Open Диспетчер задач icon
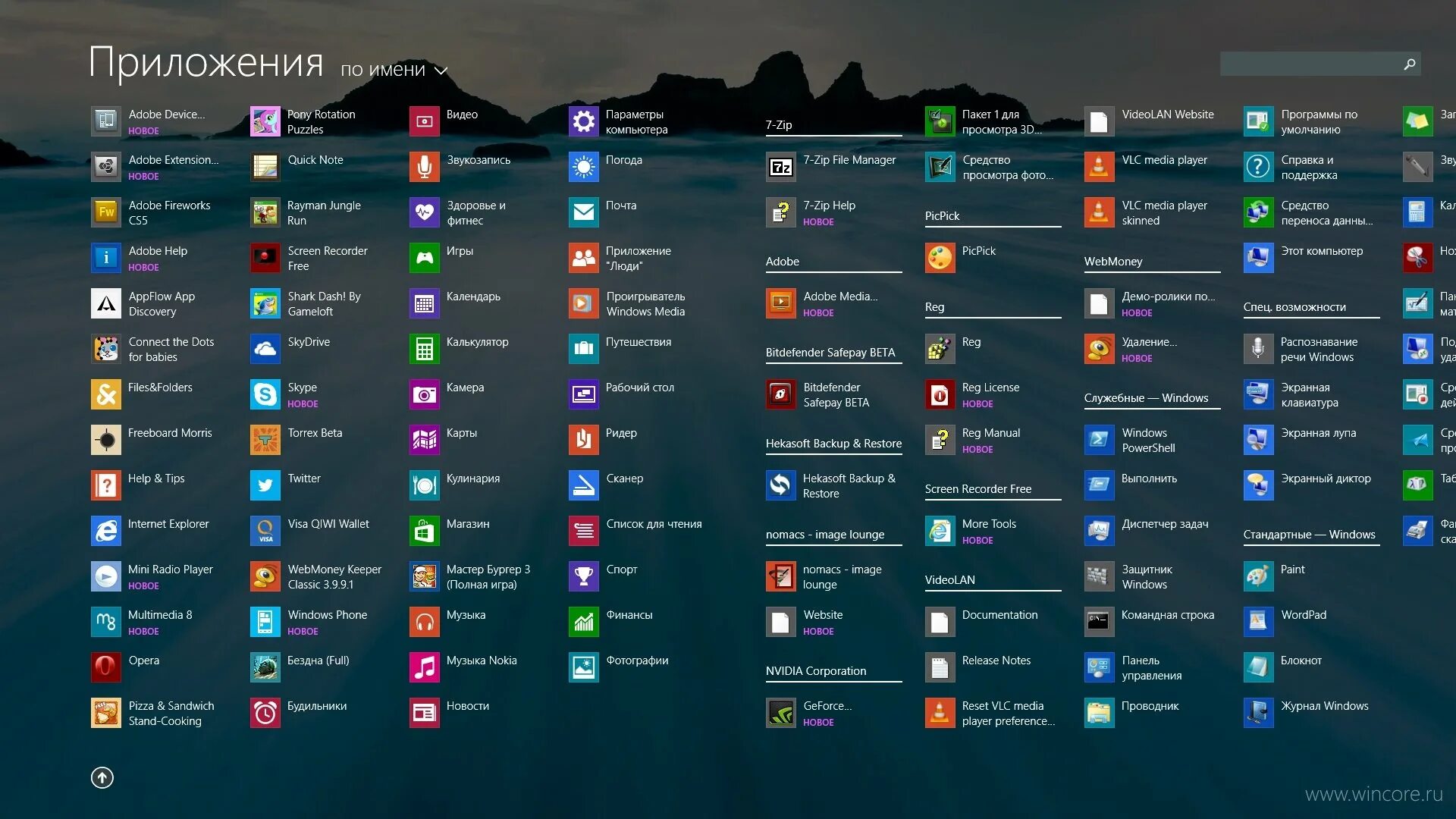This screenshot has height=819, width=1456. click(x=1100, y=531)
